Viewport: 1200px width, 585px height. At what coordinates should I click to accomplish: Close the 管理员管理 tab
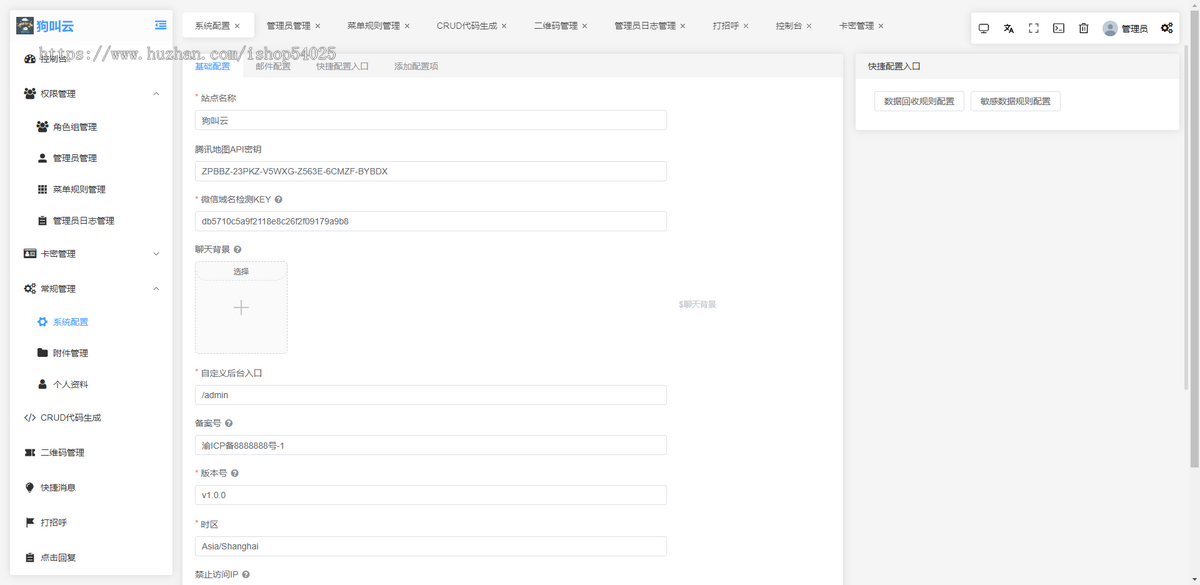pyautogui.click(x=318, y=26)
